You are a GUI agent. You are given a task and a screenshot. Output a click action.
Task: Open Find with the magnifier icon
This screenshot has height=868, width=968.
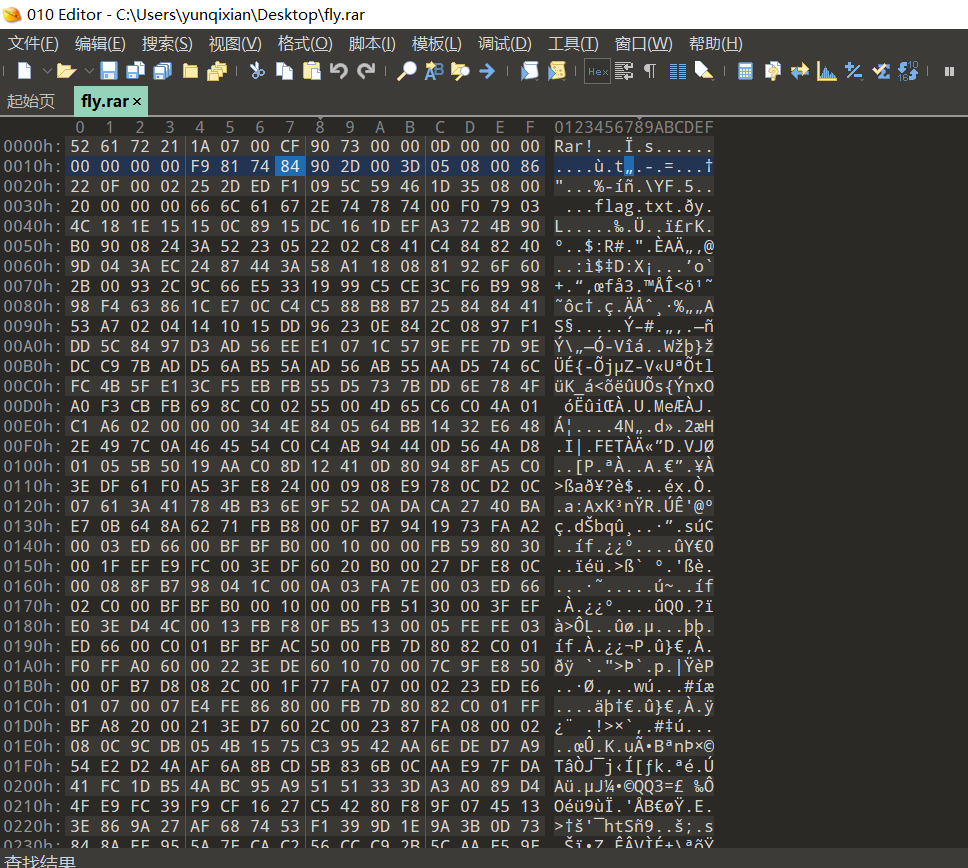[406, 72]
